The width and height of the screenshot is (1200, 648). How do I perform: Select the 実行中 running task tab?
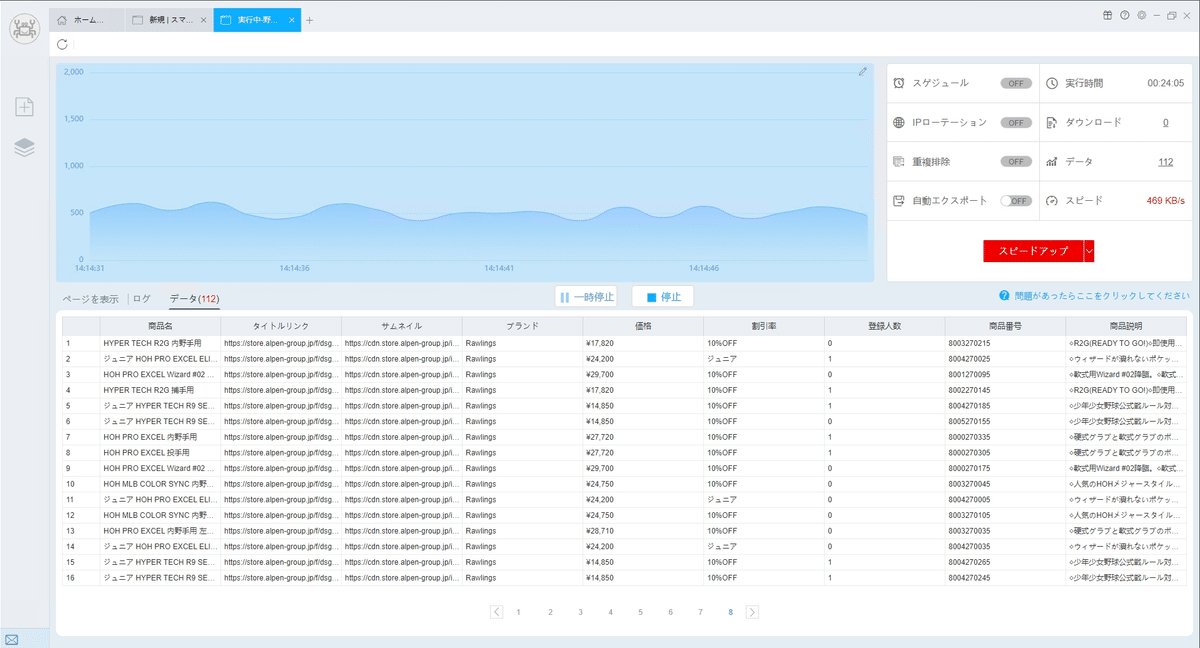(258, 20)
